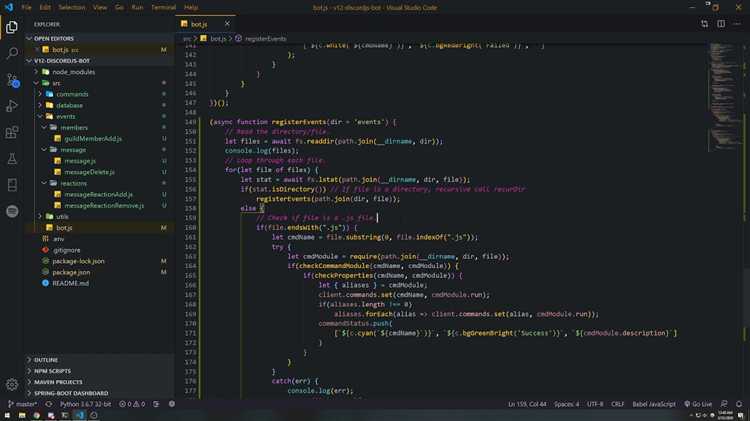Viewport: 750px width, 421px height.
Task: Open the Manage gear in activity bar
Action: point(12,384)
